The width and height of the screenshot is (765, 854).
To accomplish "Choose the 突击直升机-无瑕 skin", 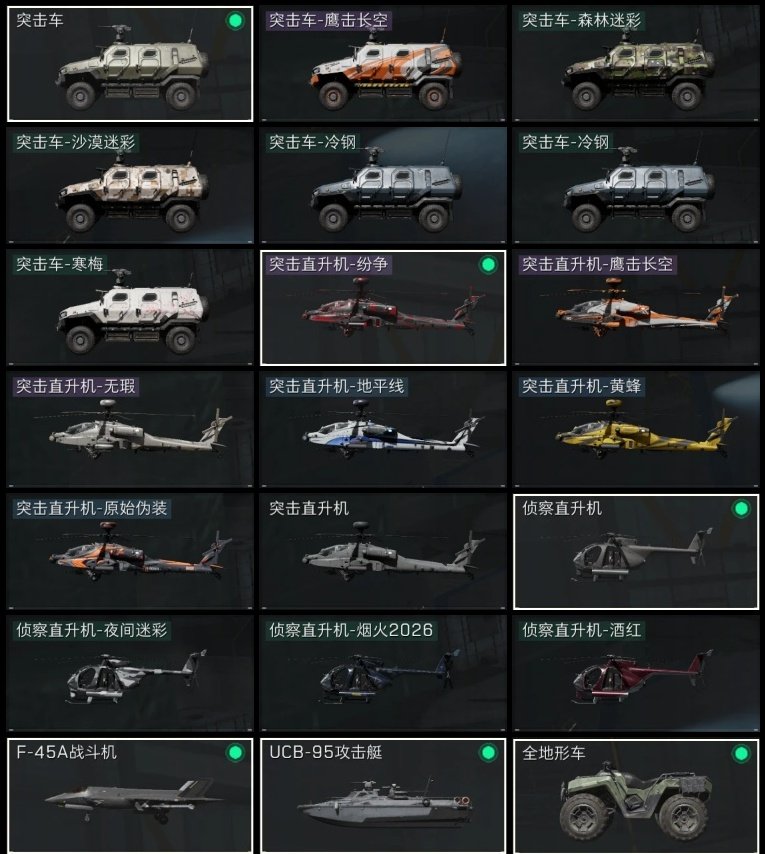I will [130, 429].
